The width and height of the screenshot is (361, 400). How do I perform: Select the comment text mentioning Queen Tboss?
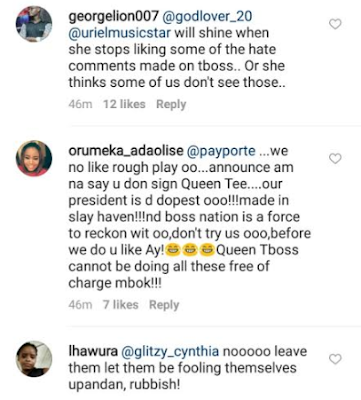(x=189, y=217)
